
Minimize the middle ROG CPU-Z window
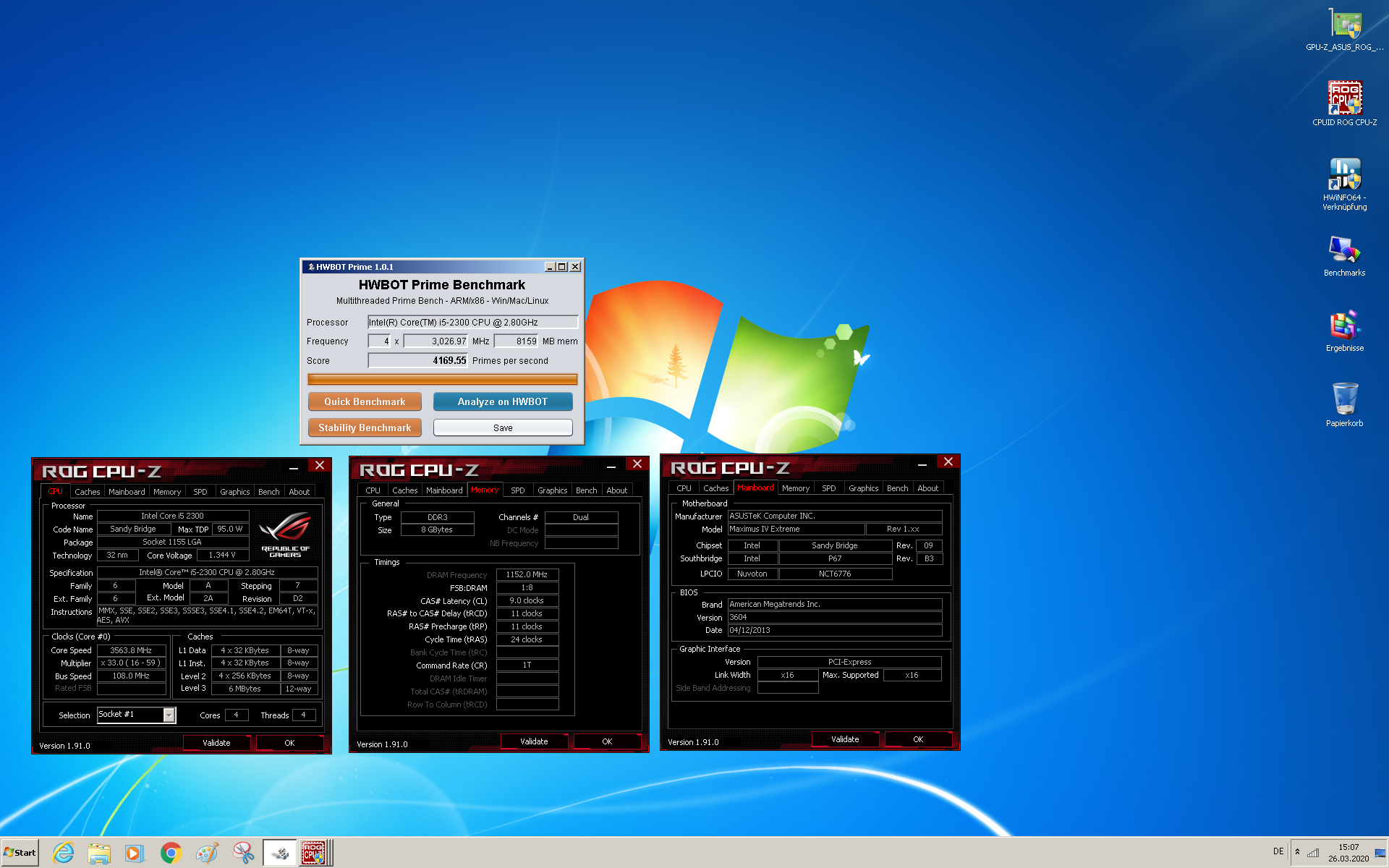611,467
